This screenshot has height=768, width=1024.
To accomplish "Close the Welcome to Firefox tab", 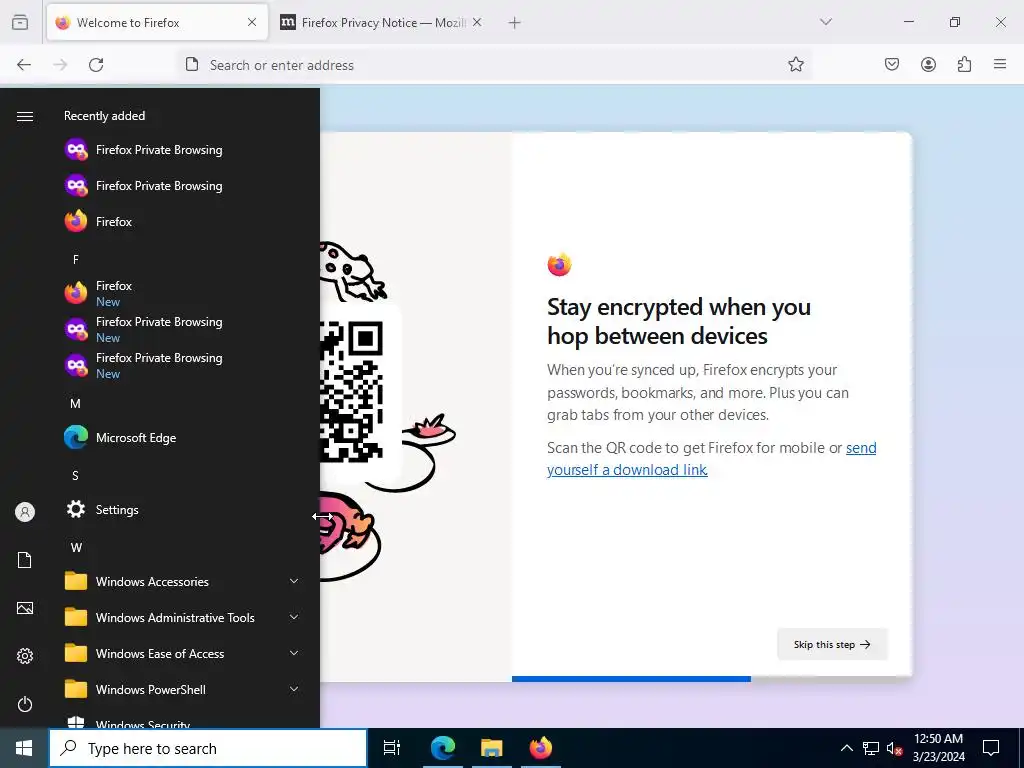I will pyautogui.click(x=252, y=22).
